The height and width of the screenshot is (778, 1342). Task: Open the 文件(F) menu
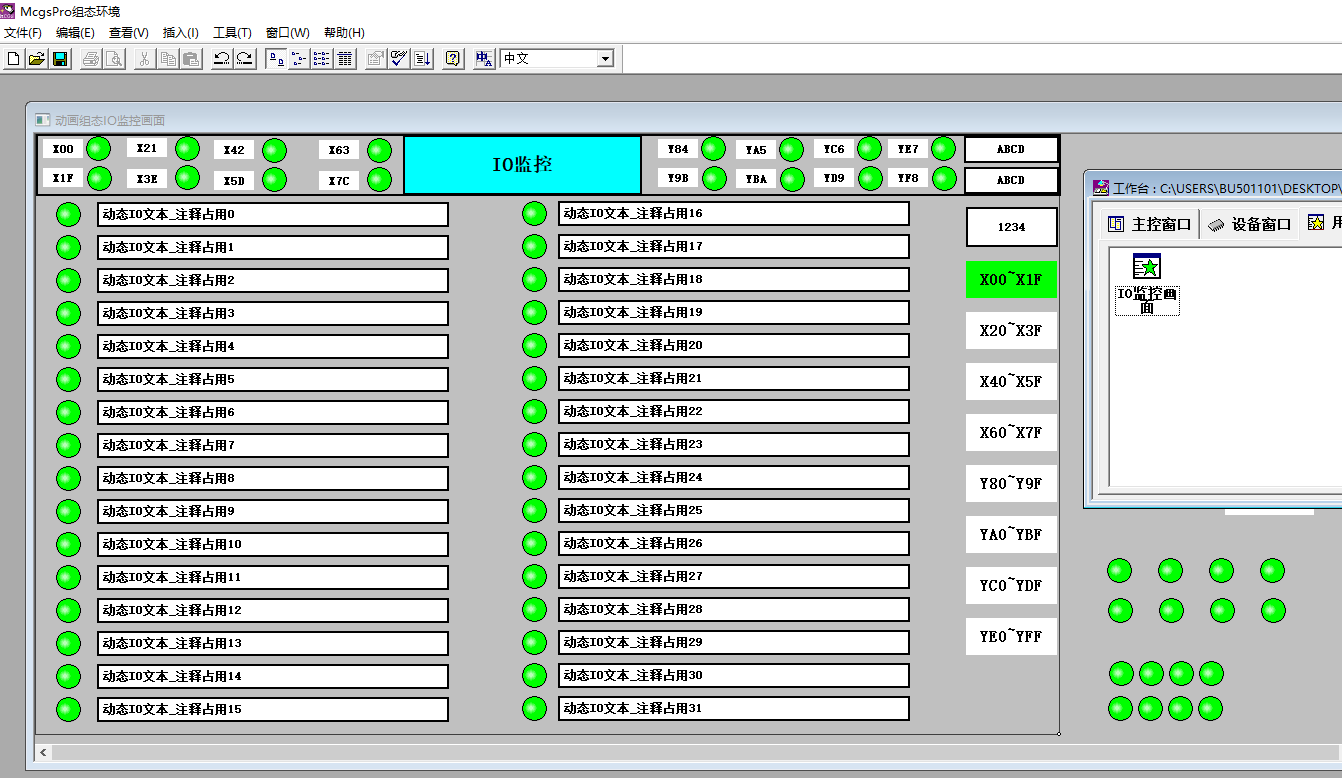(x=23, y=33)
